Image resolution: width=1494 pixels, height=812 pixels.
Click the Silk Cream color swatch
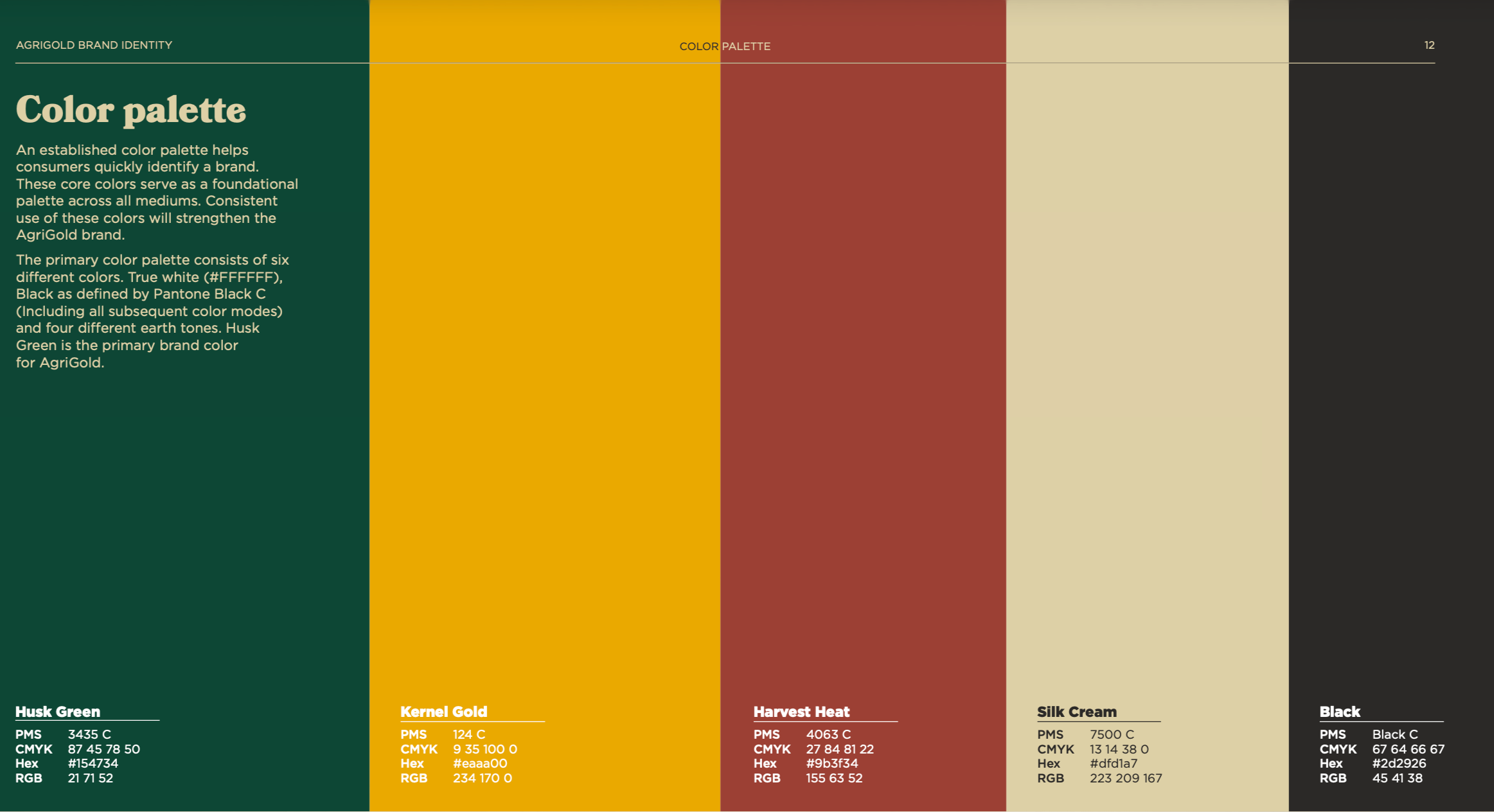click(x=1147, y=385)
